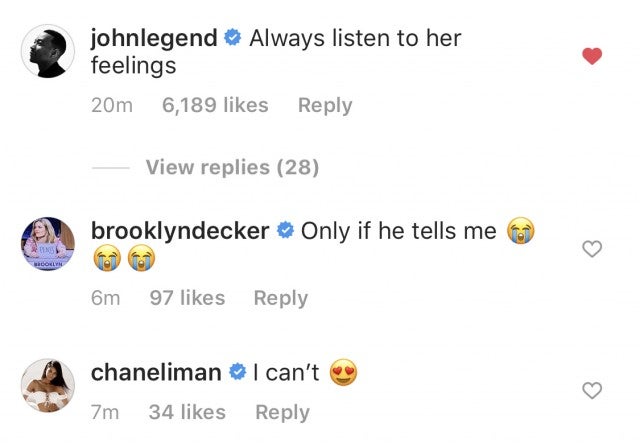640x443 pixels.
Task: Like brooklyndecker's comment with heart icon
Action: pyautogui.click(x=592, y=249)
